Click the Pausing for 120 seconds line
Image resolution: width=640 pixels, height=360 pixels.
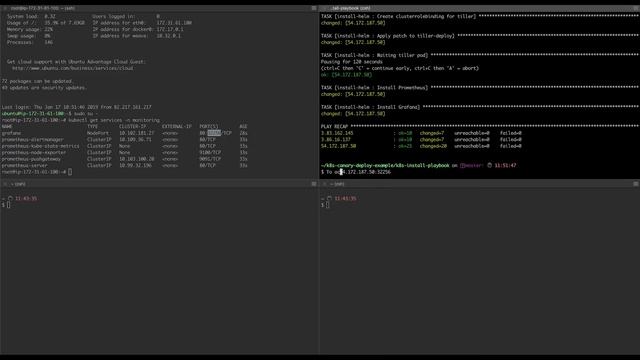point(352,62)
